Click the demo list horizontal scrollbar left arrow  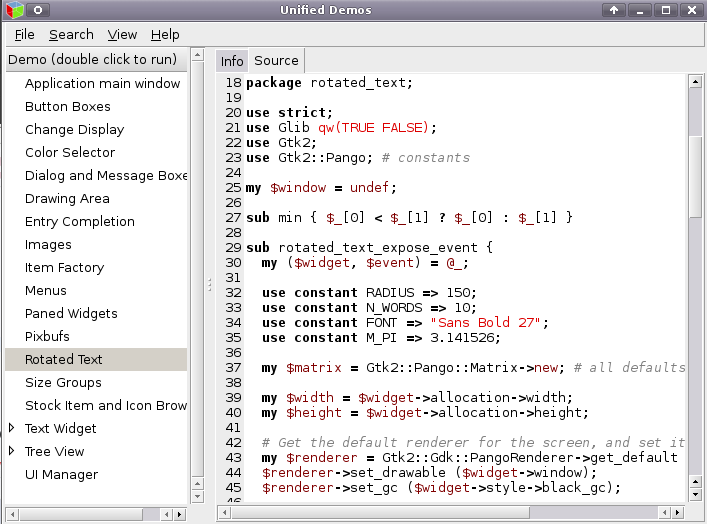click(x=12, y=514)
